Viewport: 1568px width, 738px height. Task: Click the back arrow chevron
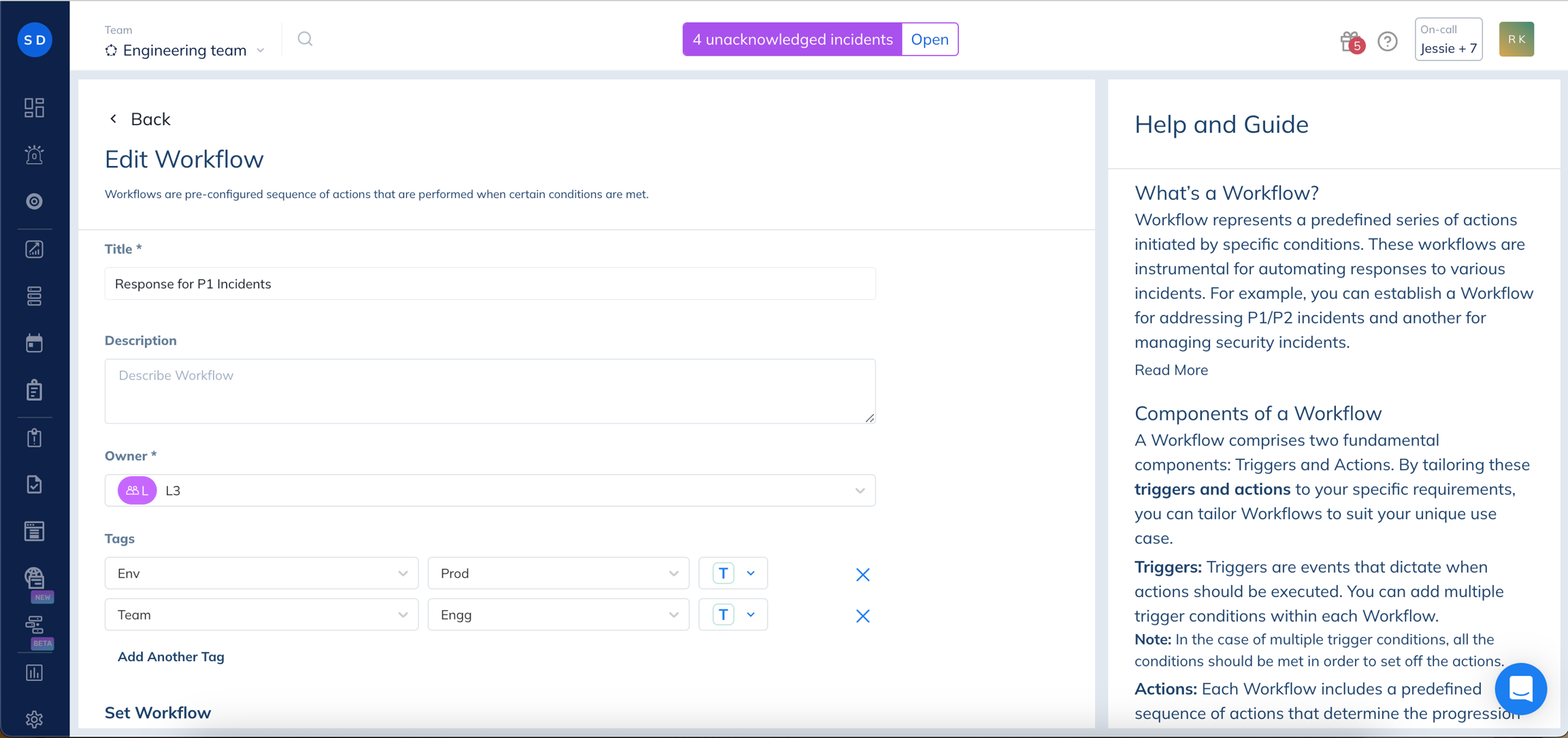(113, 119)
